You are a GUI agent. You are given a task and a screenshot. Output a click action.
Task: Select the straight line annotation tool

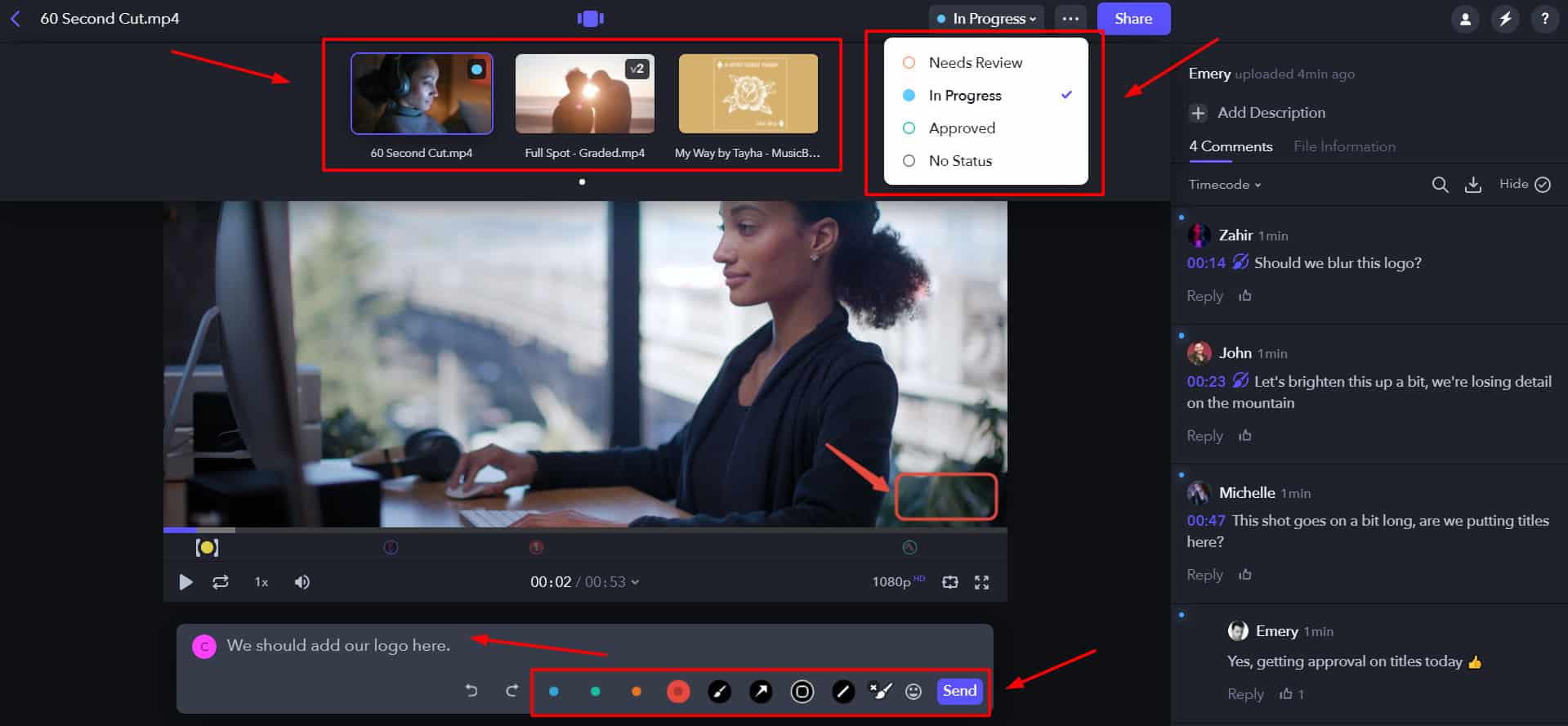pyautogui.click(x=842, y=692)
